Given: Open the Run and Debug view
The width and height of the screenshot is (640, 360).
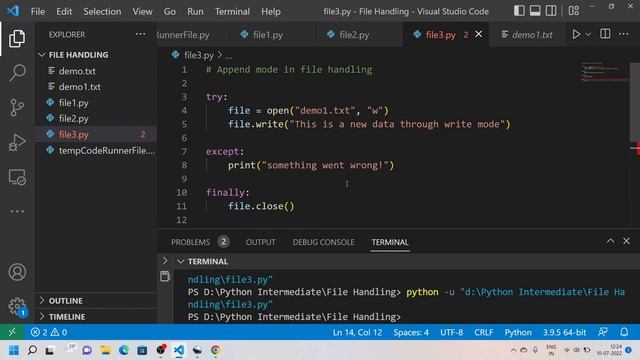Looking at the screenshot, I should (17, 142).
